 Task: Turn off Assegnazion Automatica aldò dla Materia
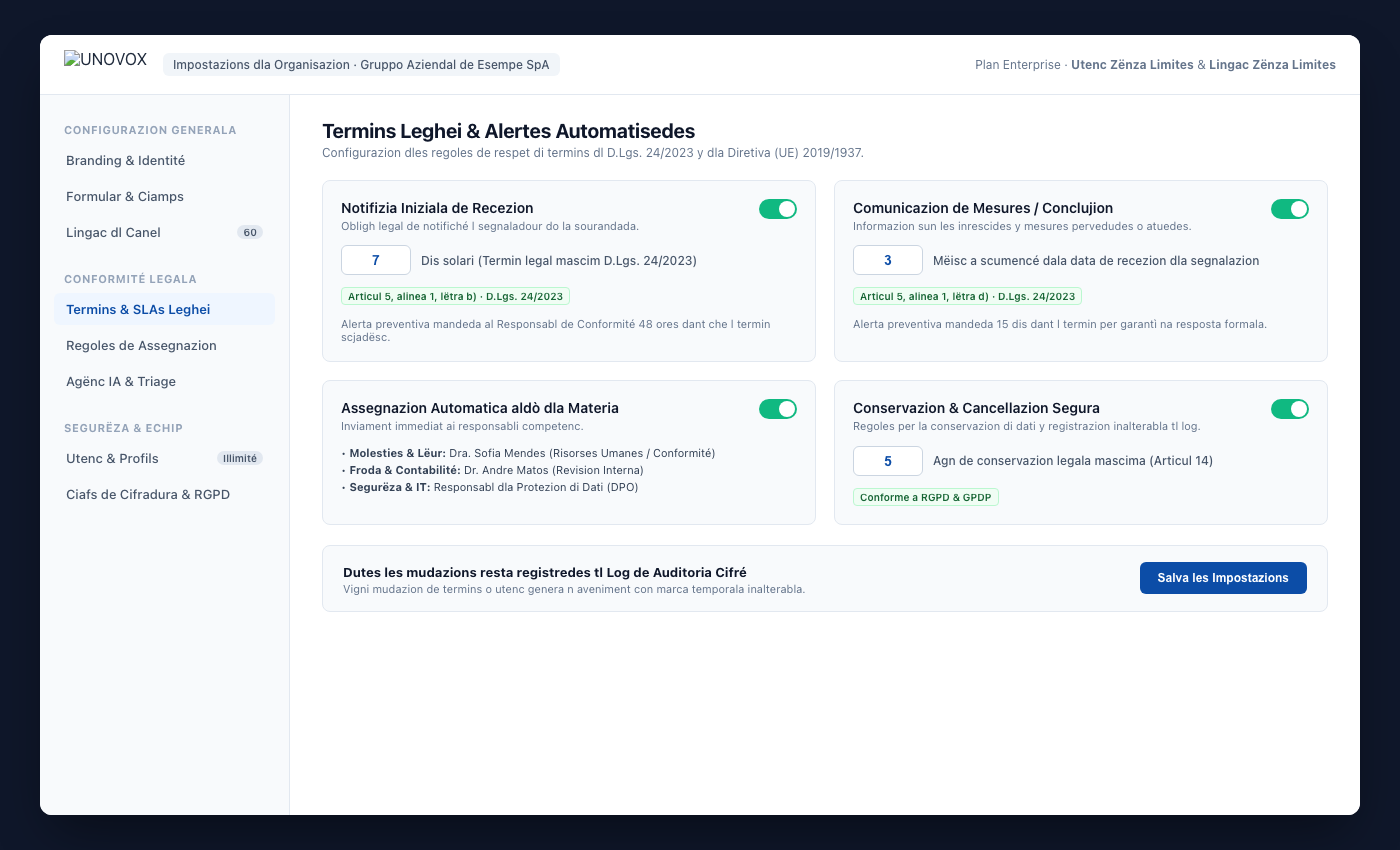(778, 409)
